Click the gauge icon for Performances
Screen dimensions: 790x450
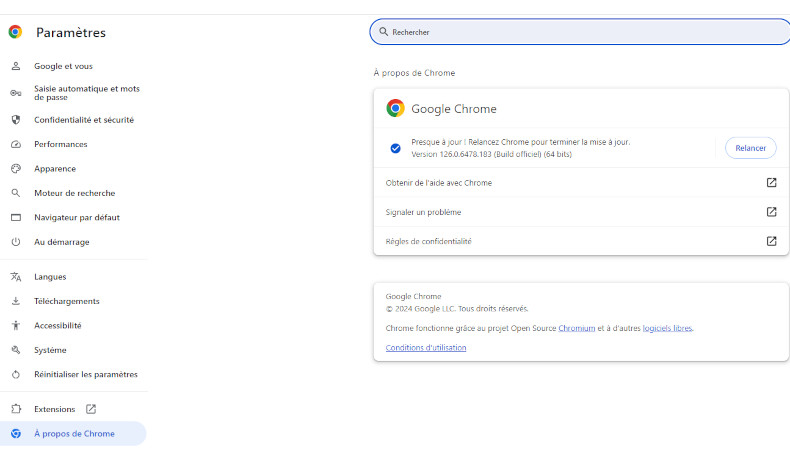[16, 144]
